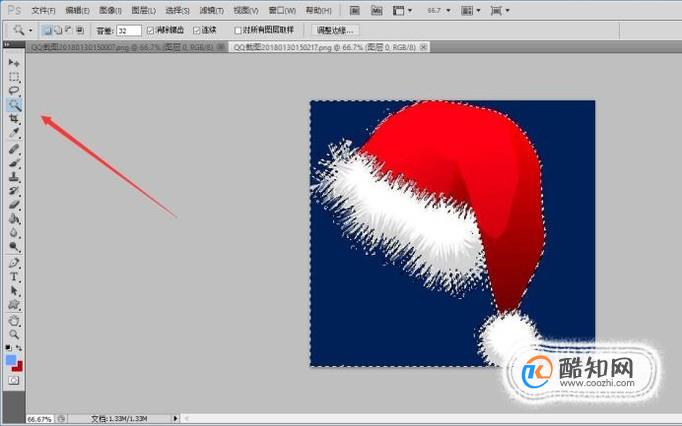Click the tolerance field showing 32
The height and width of the screenshot is (426, 682).
[x=129, y=30]
